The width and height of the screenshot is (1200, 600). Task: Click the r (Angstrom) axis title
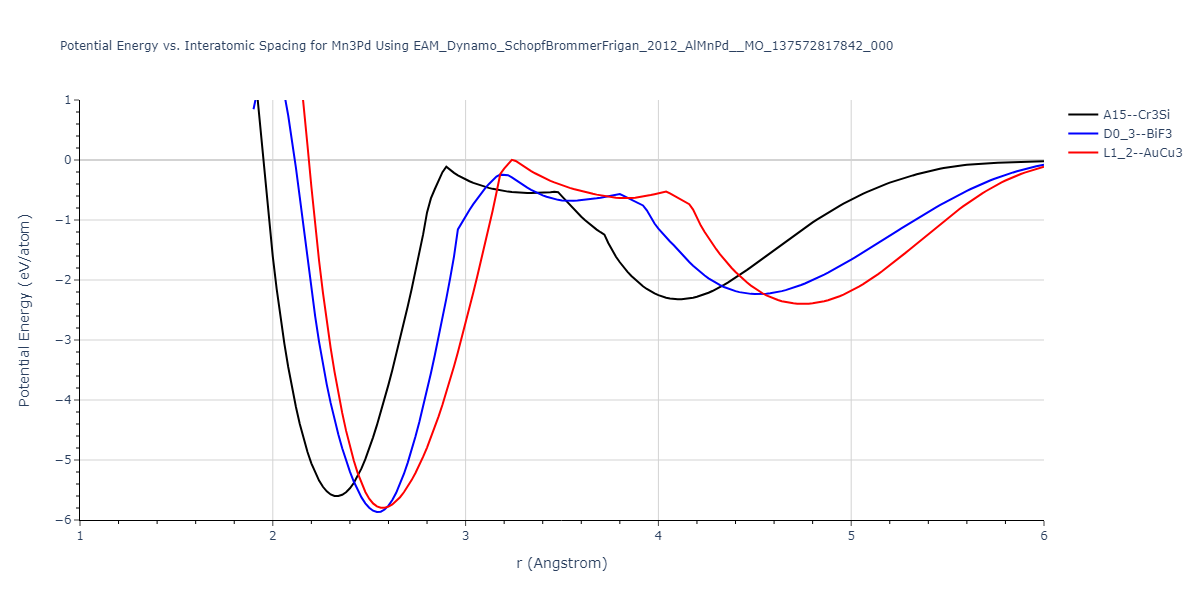[x=561, y=563]
